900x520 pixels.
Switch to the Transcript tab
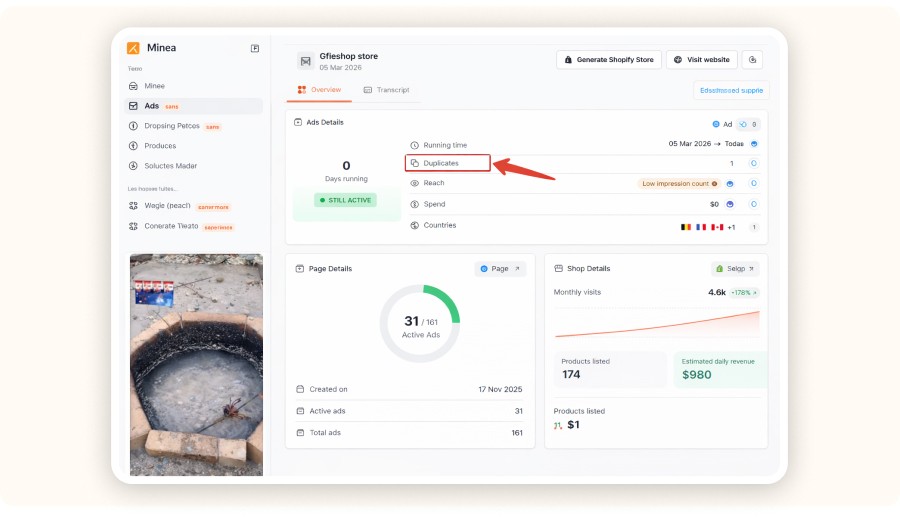pyautogui.click(x=387, y=90)
